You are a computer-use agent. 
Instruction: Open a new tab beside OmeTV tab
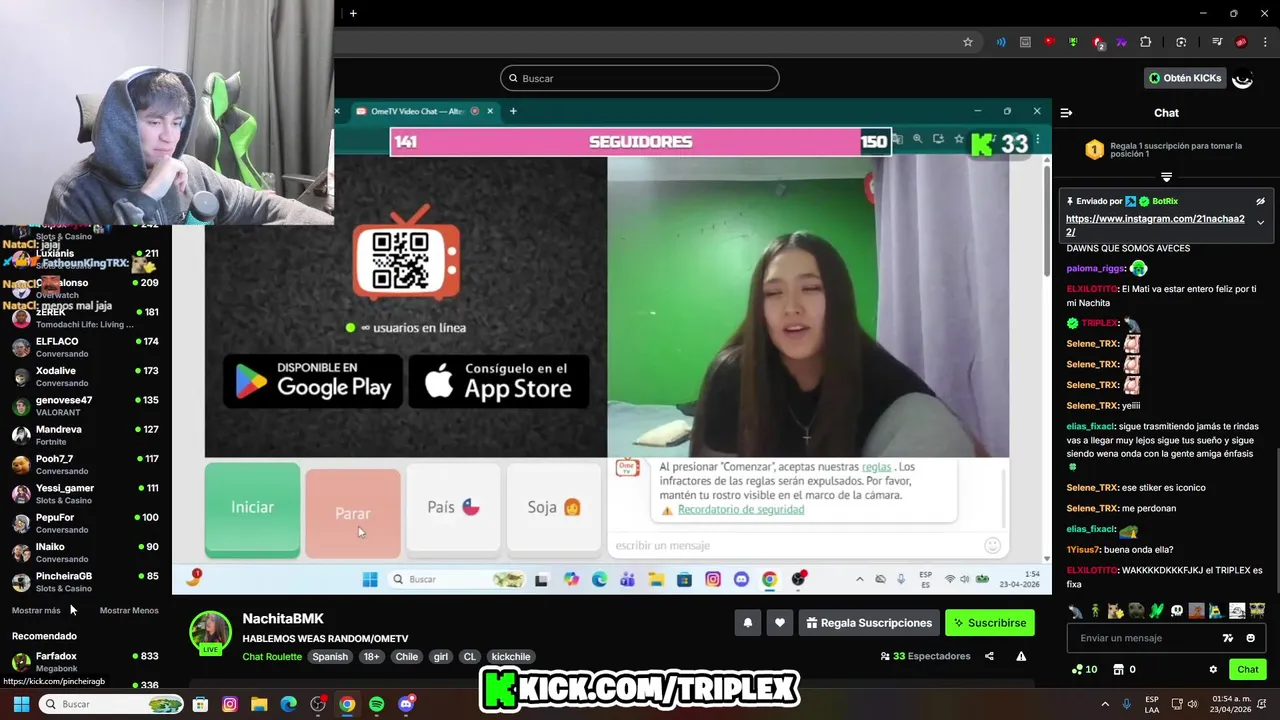point(513,111)
